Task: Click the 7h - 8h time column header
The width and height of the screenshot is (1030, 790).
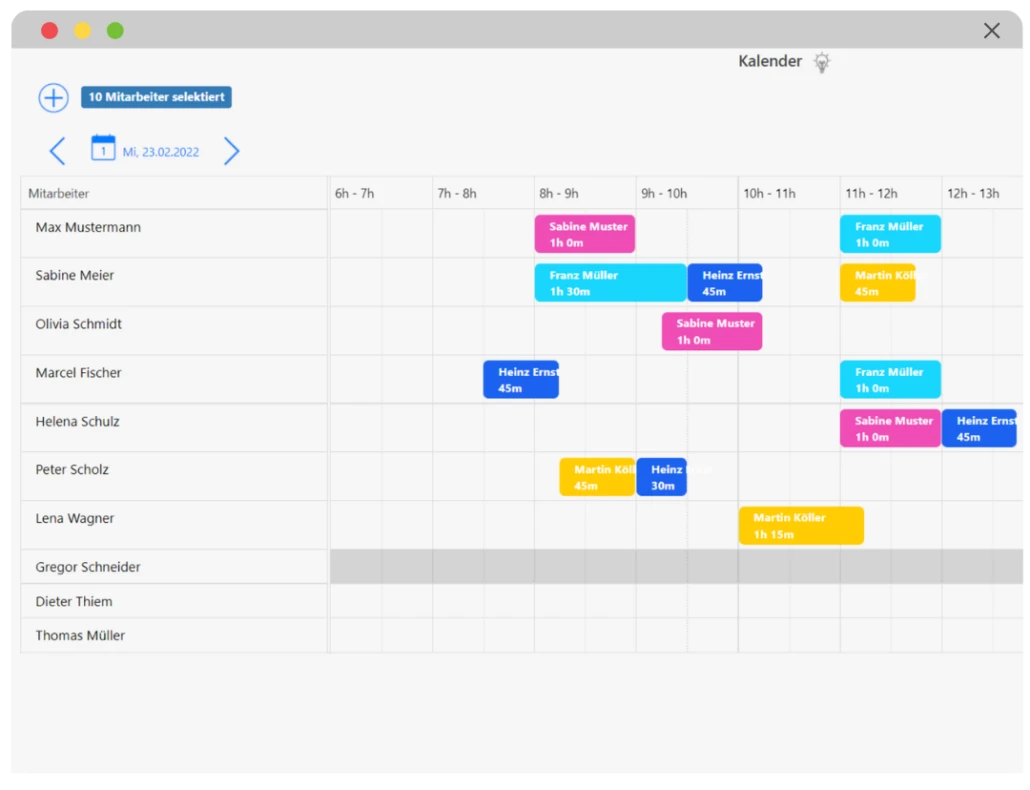Action: point(483,194)
